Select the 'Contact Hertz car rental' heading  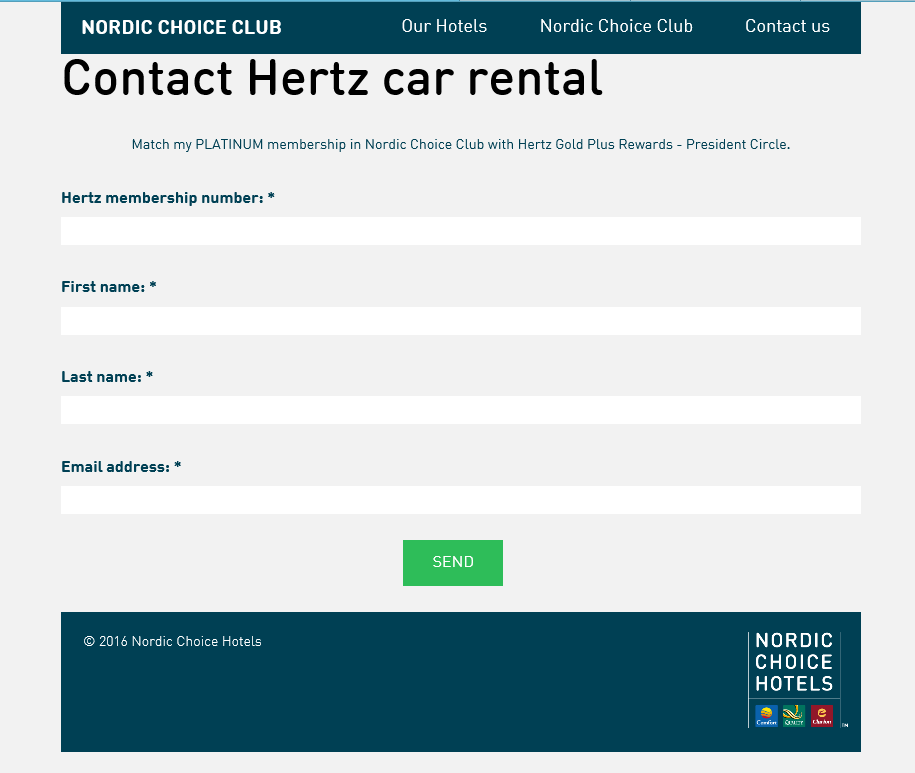click(332, 78)
